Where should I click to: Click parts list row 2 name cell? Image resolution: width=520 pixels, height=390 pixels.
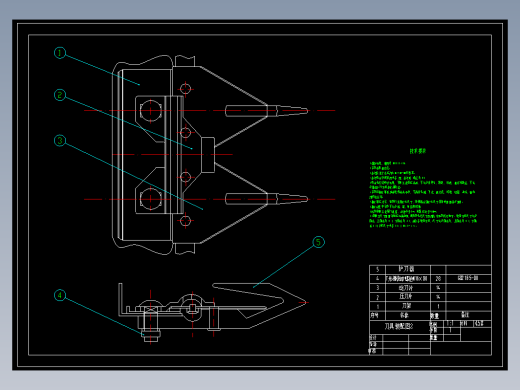click(x=408, y=297)
